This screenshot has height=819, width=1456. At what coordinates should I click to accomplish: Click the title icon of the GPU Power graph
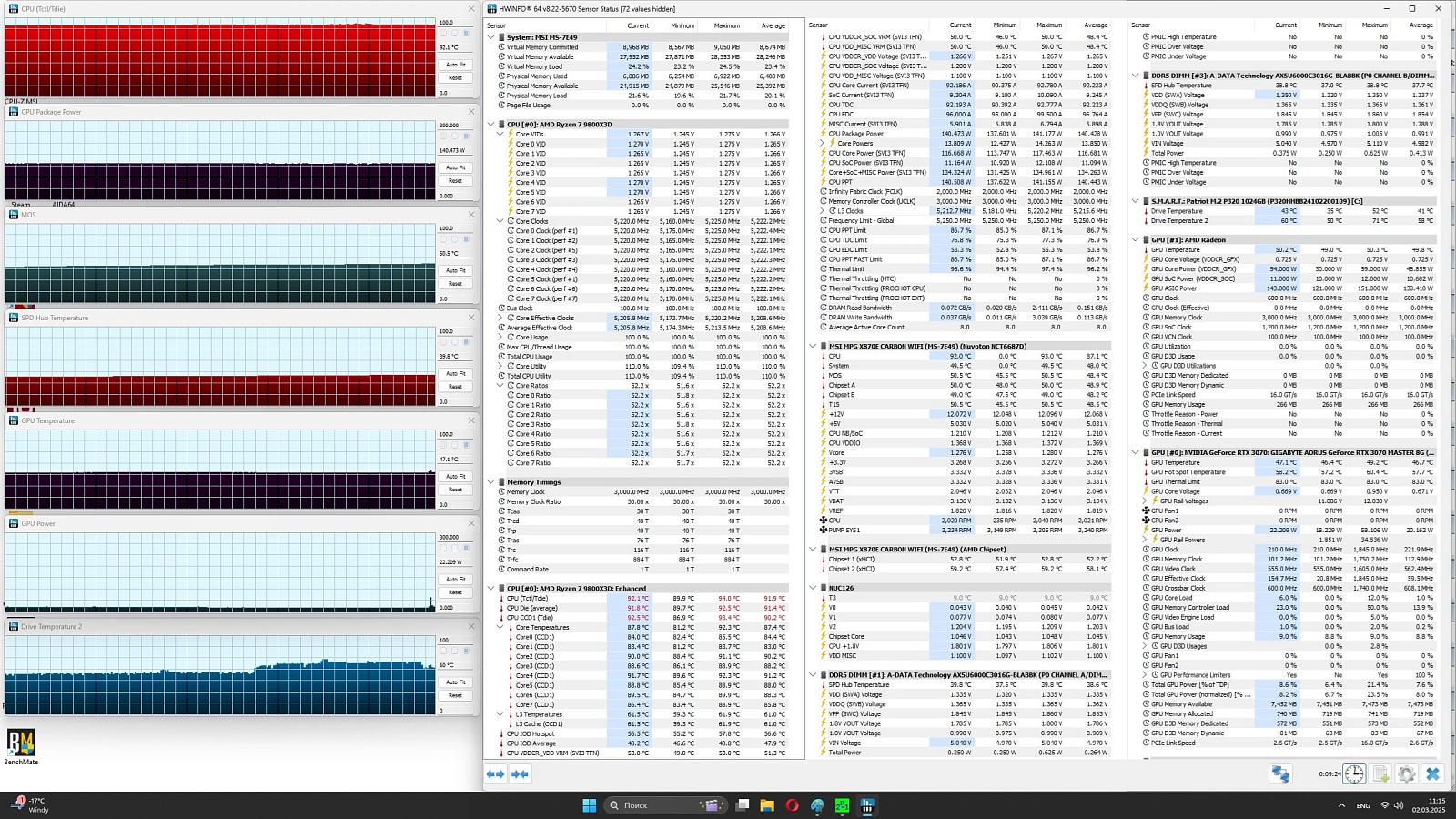click(x=14, y=523)
